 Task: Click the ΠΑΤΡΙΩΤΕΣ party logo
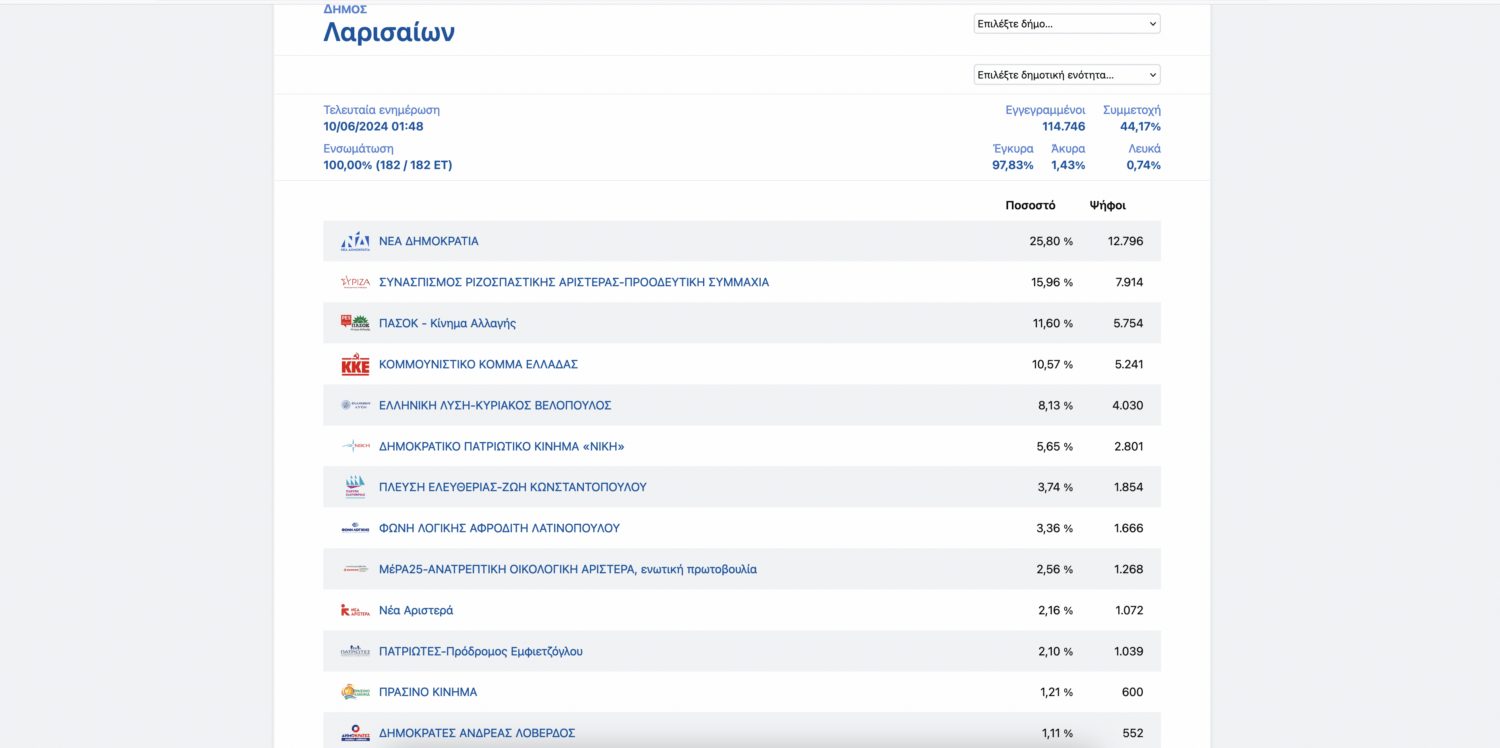(x=355, y=651)
